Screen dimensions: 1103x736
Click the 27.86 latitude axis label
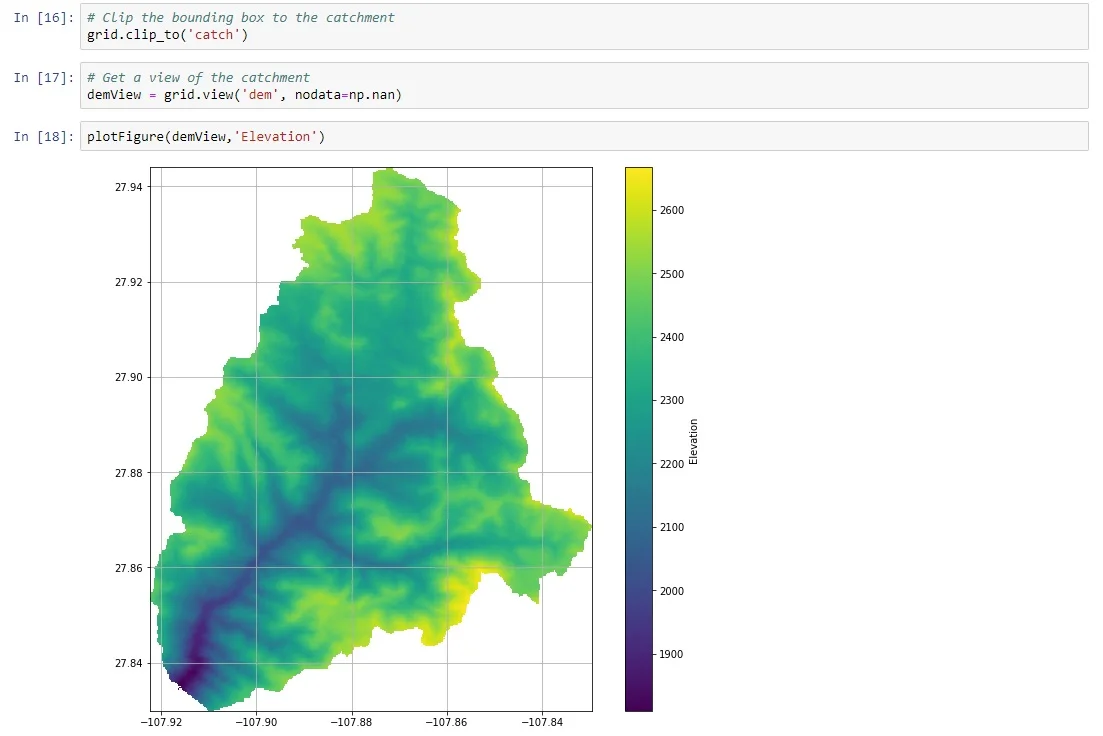tap(129, 568)
